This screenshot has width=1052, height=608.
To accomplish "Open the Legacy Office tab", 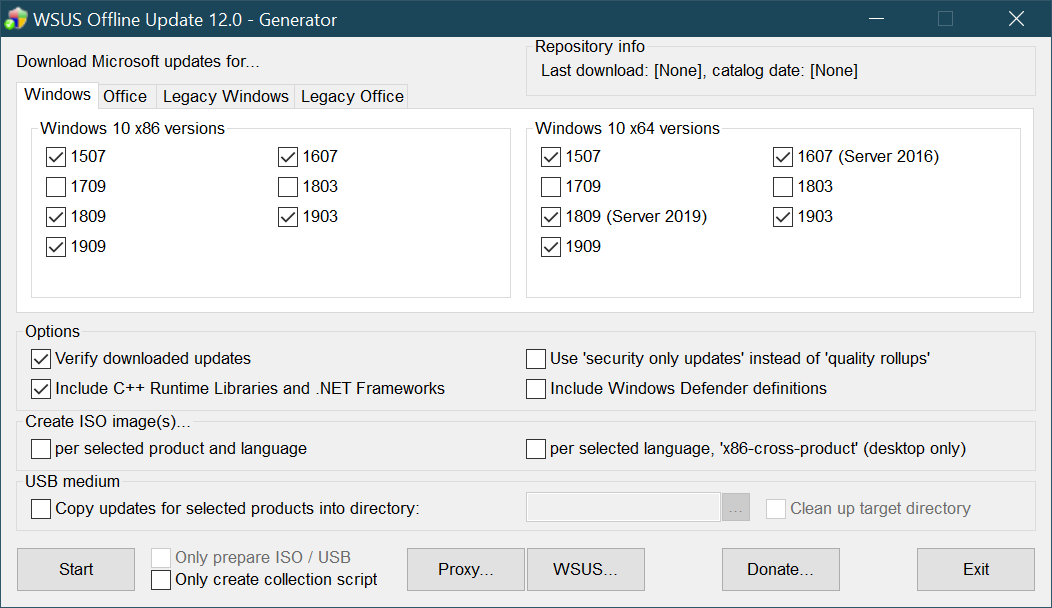I will tap(352, 97).
